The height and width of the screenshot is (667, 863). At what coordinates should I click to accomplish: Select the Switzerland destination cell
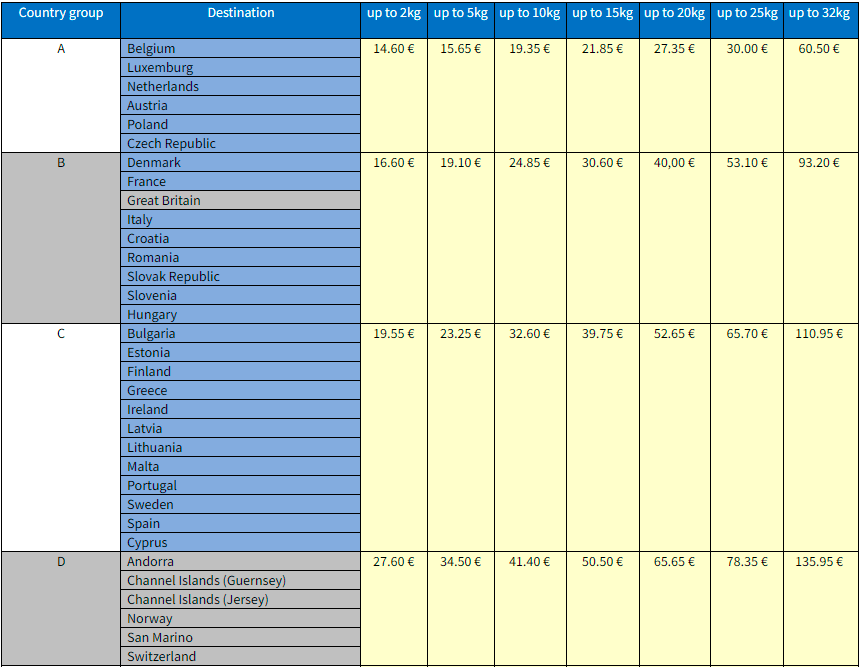pos(240,657)
